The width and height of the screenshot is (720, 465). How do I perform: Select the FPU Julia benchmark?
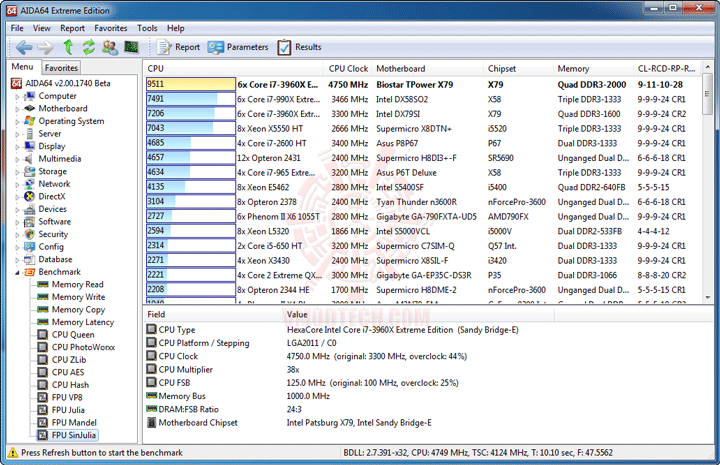click(68, 410)
